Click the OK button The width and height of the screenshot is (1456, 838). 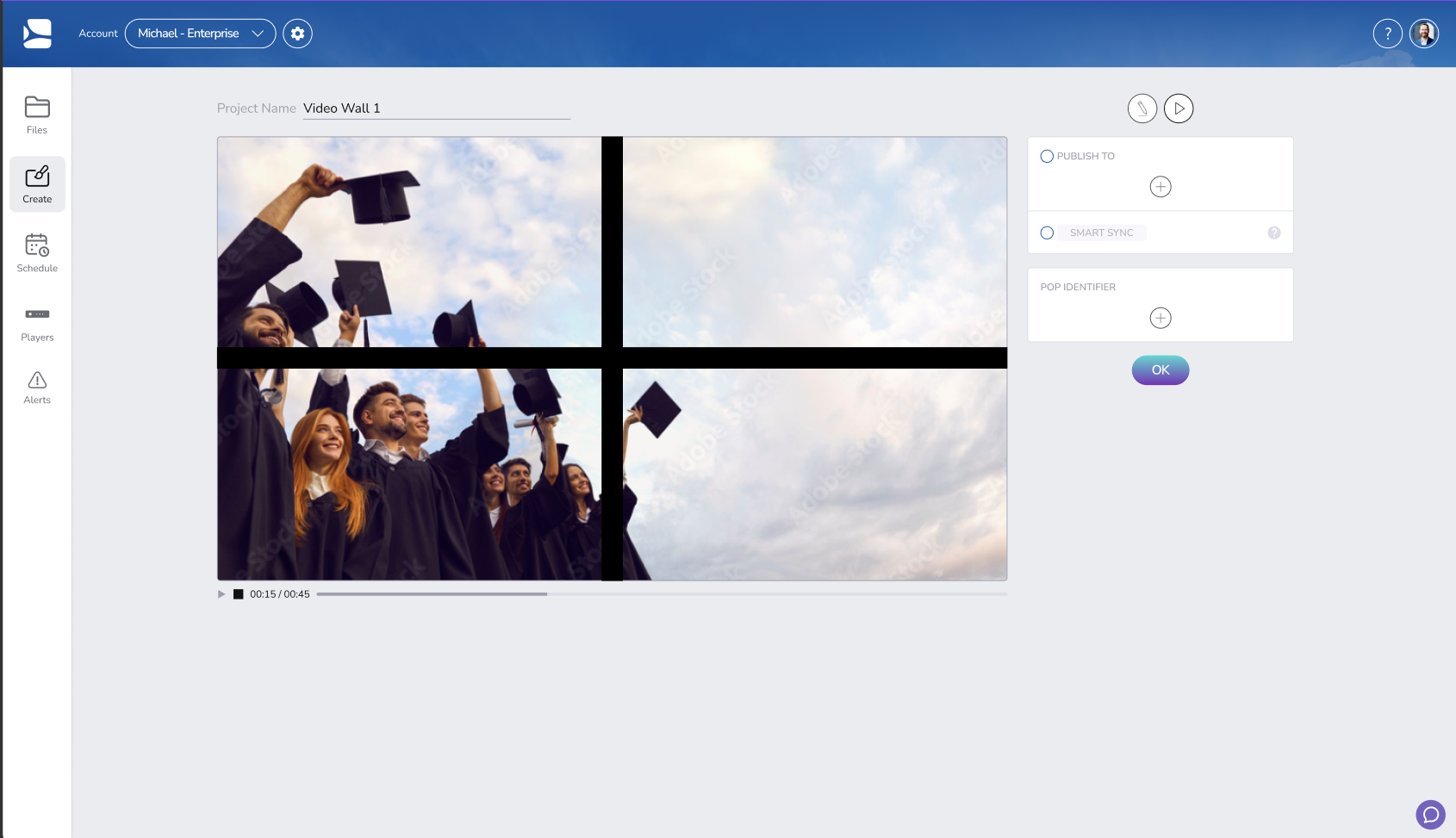(1160, 370)
